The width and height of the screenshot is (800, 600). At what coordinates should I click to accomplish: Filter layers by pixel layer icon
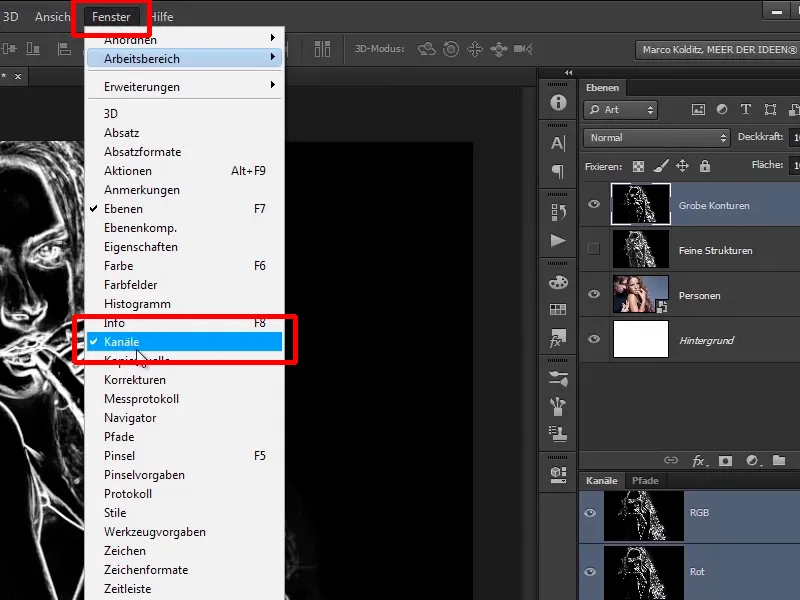pyautogui.click(x=698, y=110)
